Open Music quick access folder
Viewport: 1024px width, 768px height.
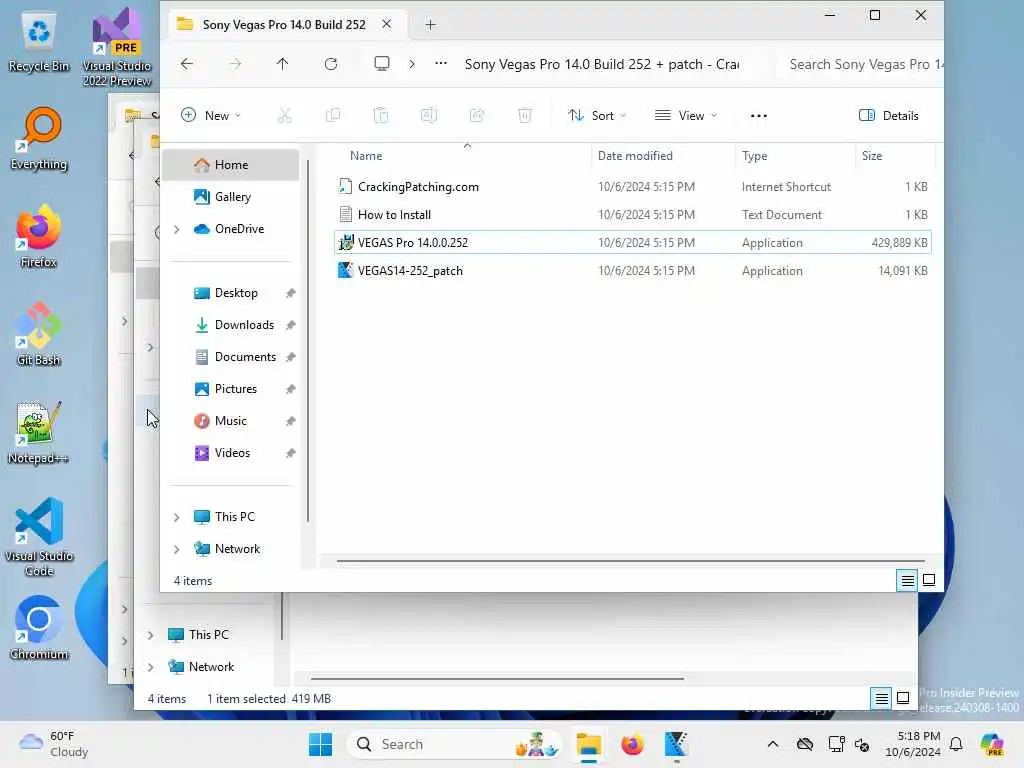point(231,421)
